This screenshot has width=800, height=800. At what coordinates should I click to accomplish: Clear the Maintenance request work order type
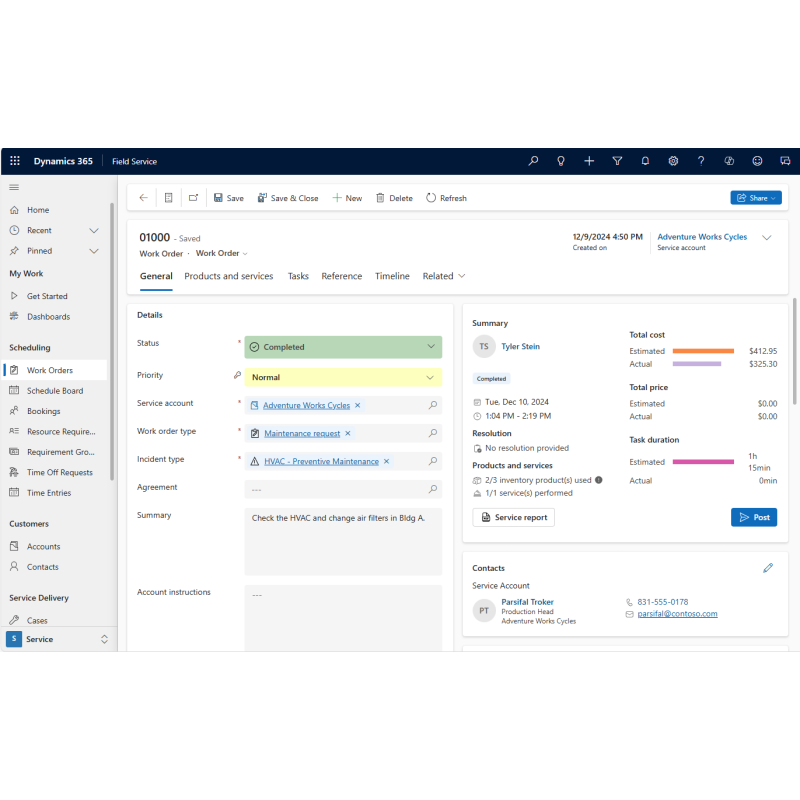[x=348, y=433]
